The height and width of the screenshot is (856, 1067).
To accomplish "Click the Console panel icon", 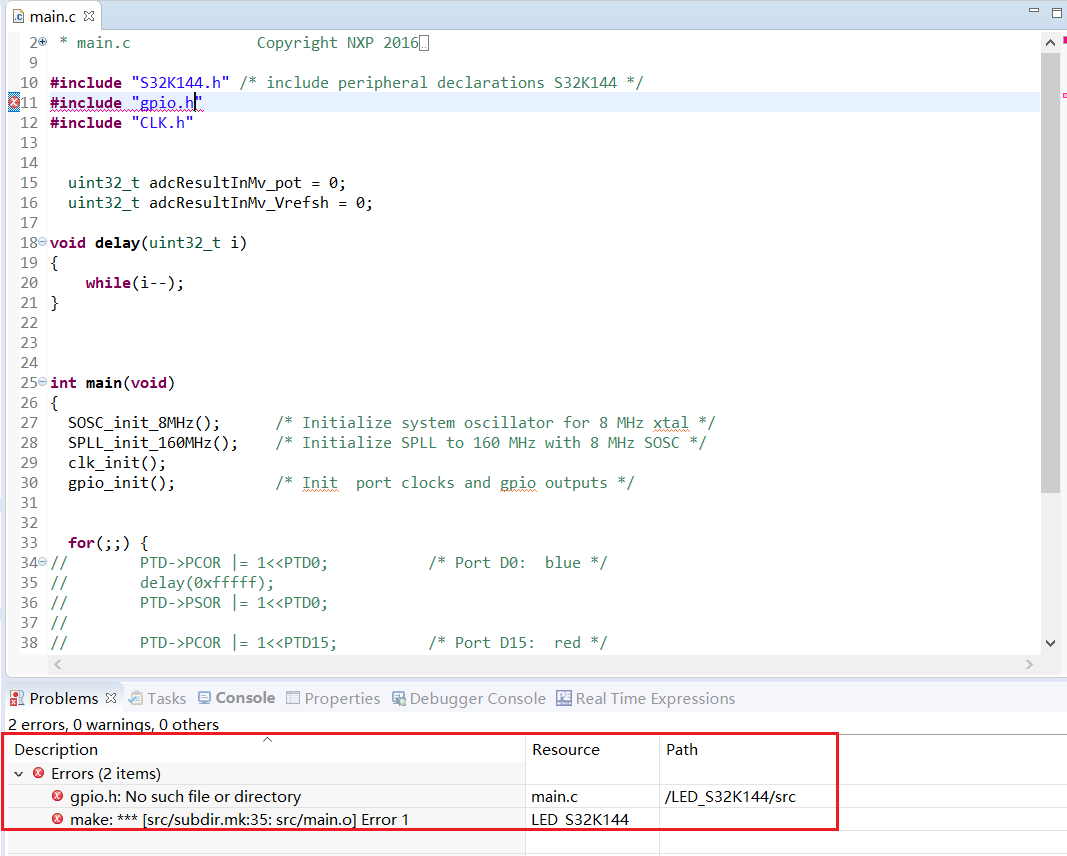I will (x=202, y=697).
